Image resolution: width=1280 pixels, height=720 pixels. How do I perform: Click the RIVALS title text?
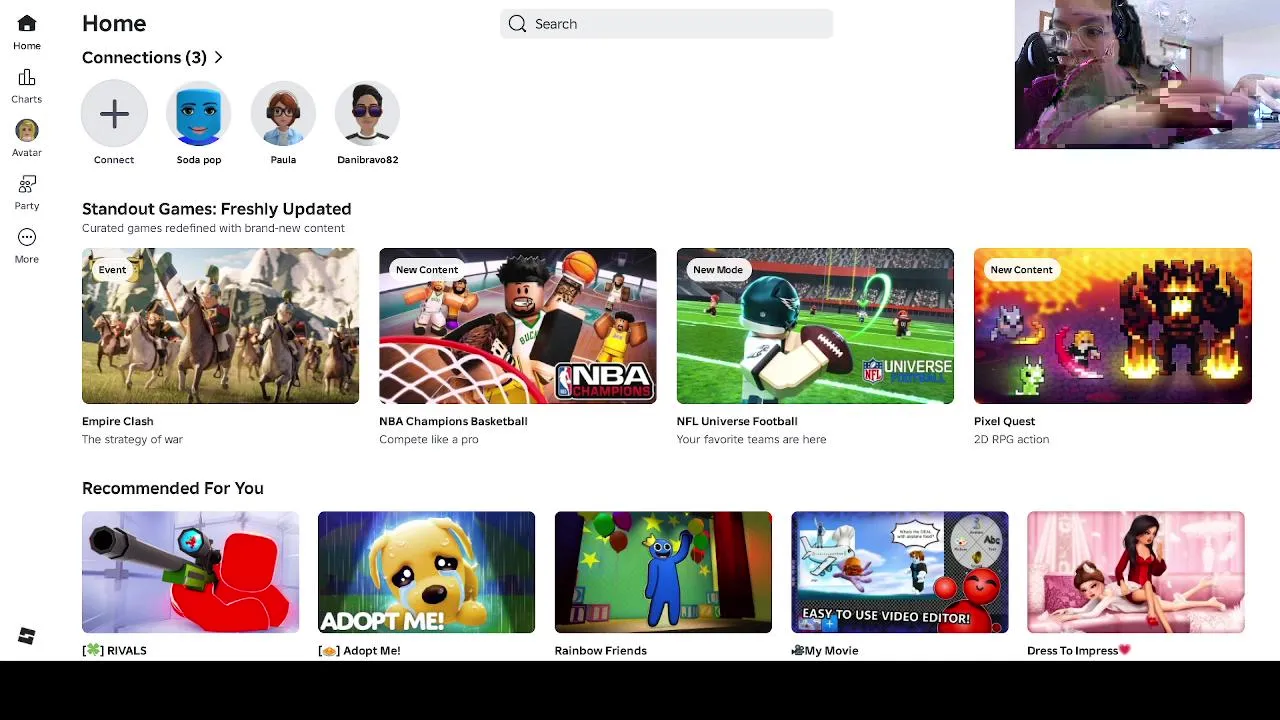tap(114, 650)
